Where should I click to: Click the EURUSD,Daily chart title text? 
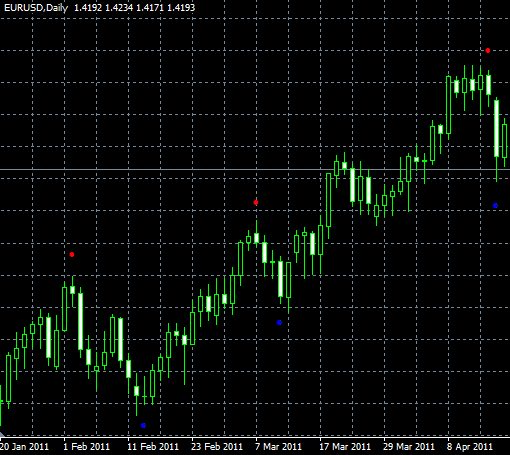click(x=36, y=8)
